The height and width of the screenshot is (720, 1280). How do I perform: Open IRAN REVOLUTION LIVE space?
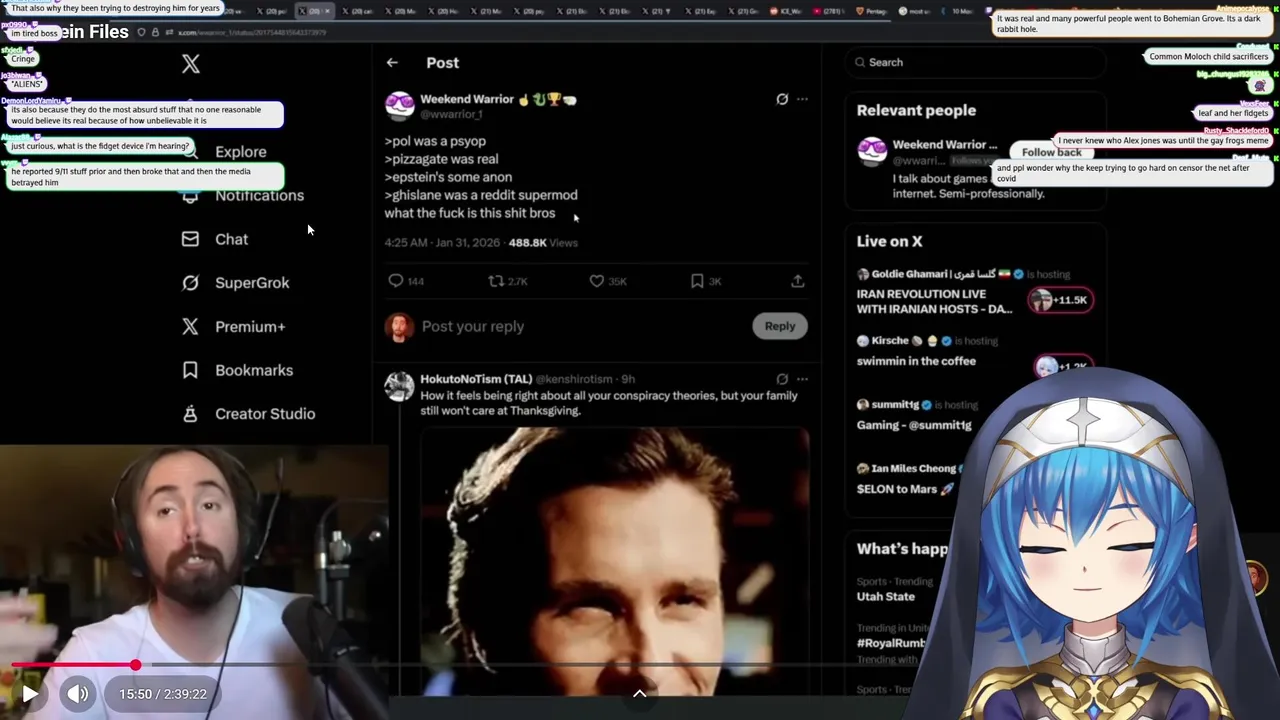934,301
